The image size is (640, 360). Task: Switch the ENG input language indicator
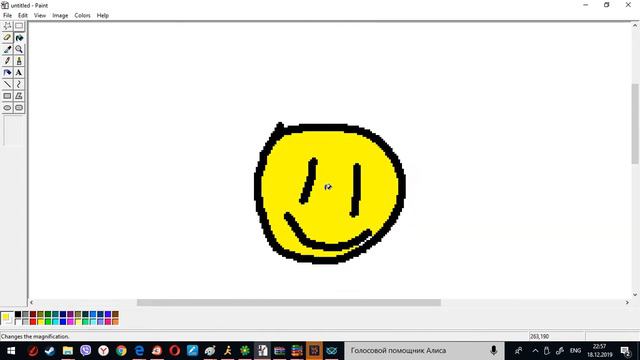tap(576, 351)
